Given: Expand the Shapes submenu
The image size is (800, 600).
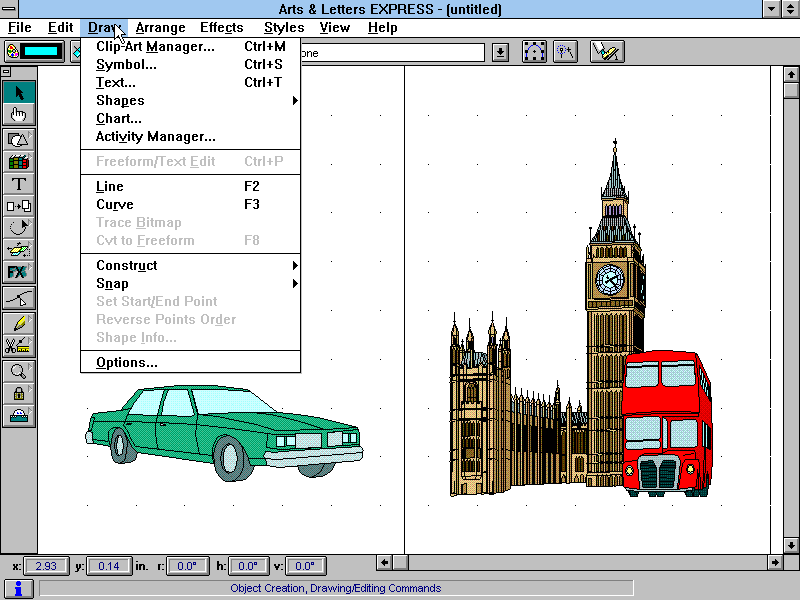Looking at the screenshot, I should 190,101.
